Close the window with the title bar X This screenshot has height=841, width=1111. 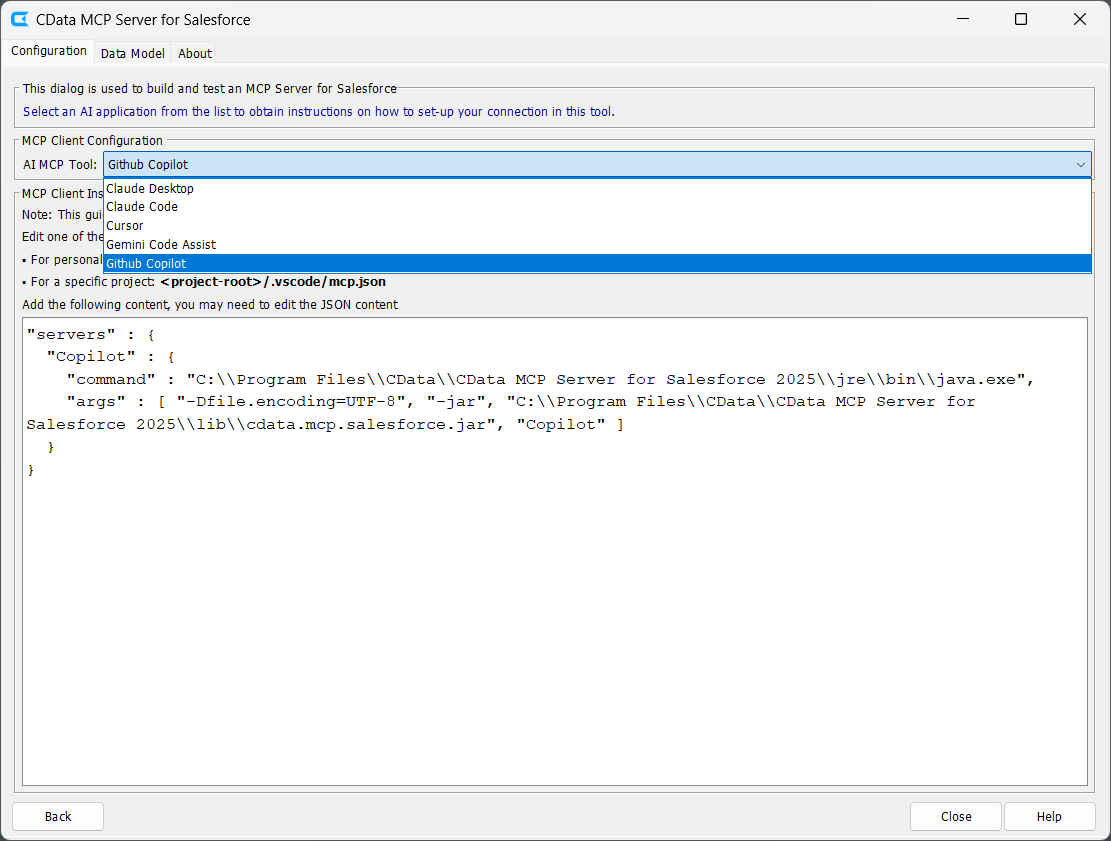(1080, 19)
